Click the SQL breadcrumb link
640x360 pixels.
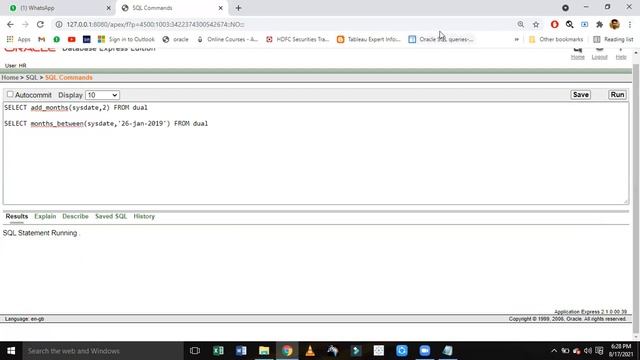31,78
